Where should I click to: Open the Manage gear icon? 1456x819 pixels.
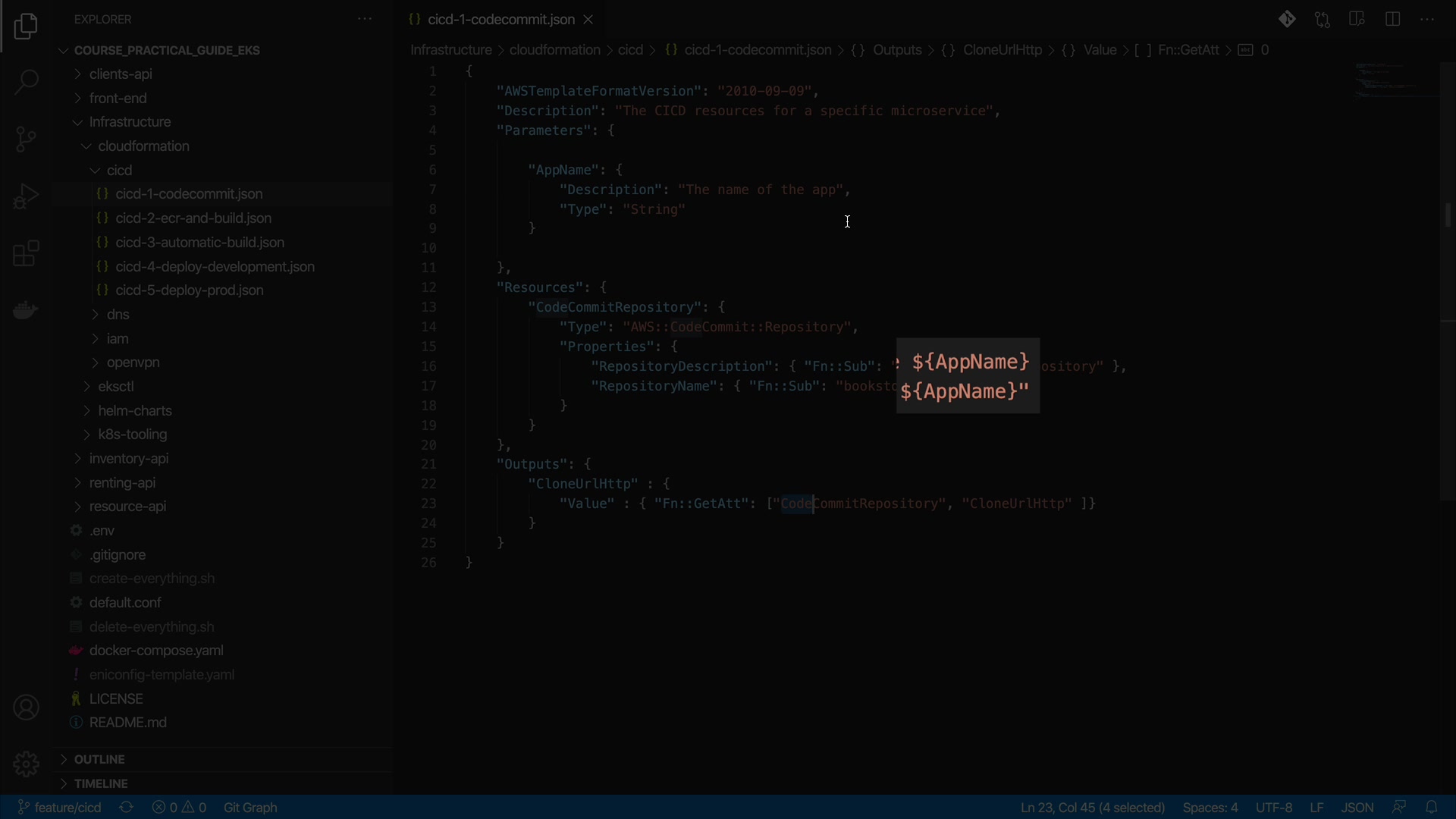point(26,763)
